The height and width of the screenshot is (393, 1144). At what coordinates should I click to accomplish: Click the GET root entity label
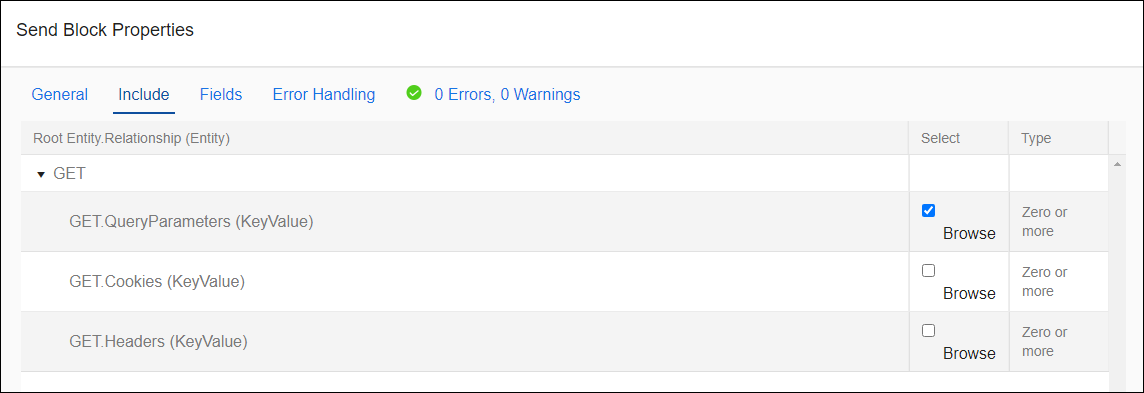coord(69,175)
